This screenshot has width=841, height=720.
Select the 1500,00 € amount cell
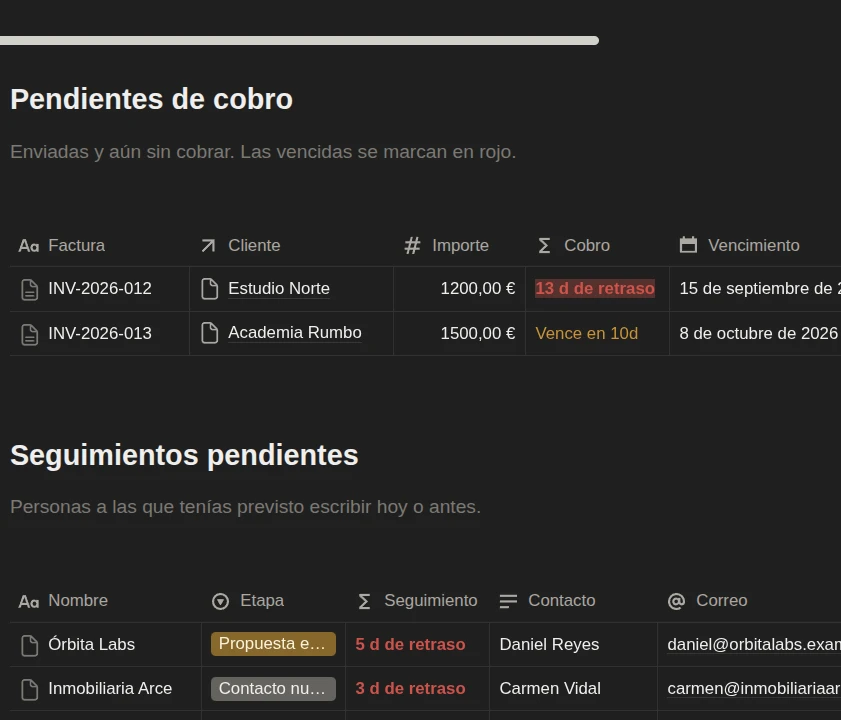point(459,333)
